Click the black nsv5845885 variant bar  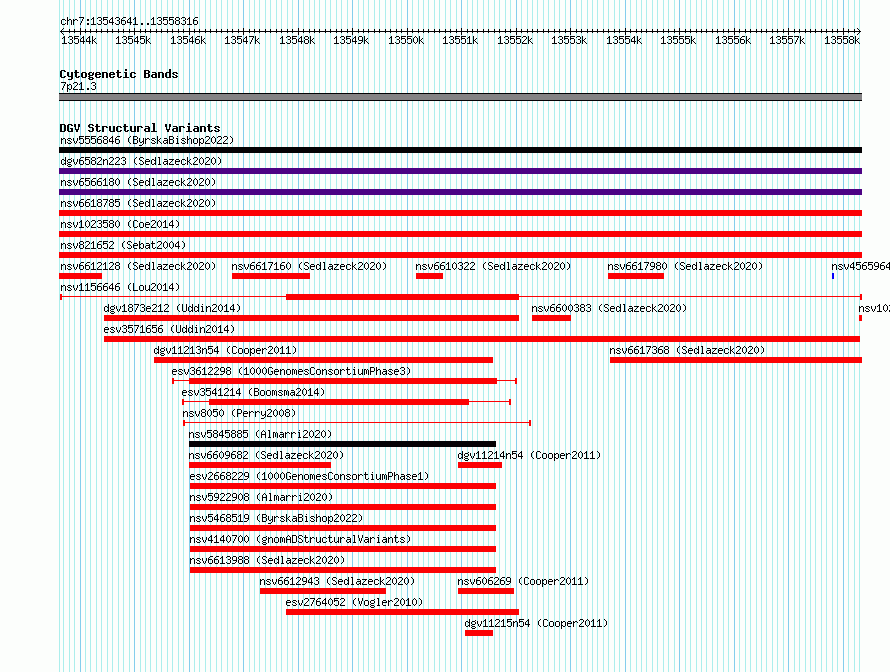(x=342, y=444)
